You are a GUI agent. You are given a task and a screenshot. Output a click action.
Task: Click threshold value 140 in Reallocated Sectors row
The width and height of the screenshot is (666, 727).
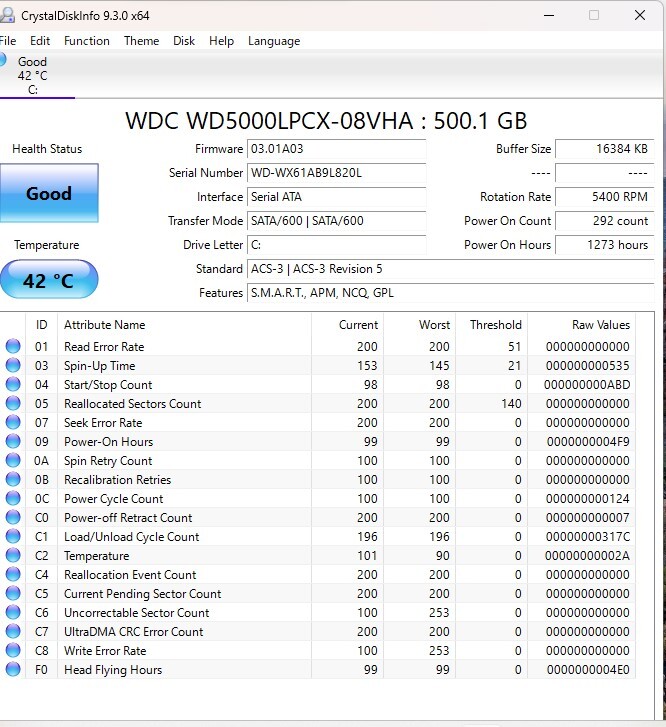point(511,403)
